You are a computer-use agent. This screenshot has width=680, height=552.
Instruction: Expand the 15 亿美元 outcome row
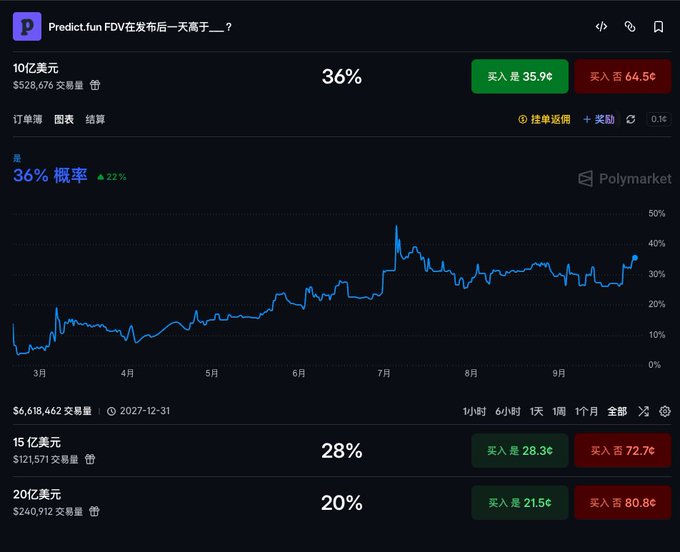342,451
